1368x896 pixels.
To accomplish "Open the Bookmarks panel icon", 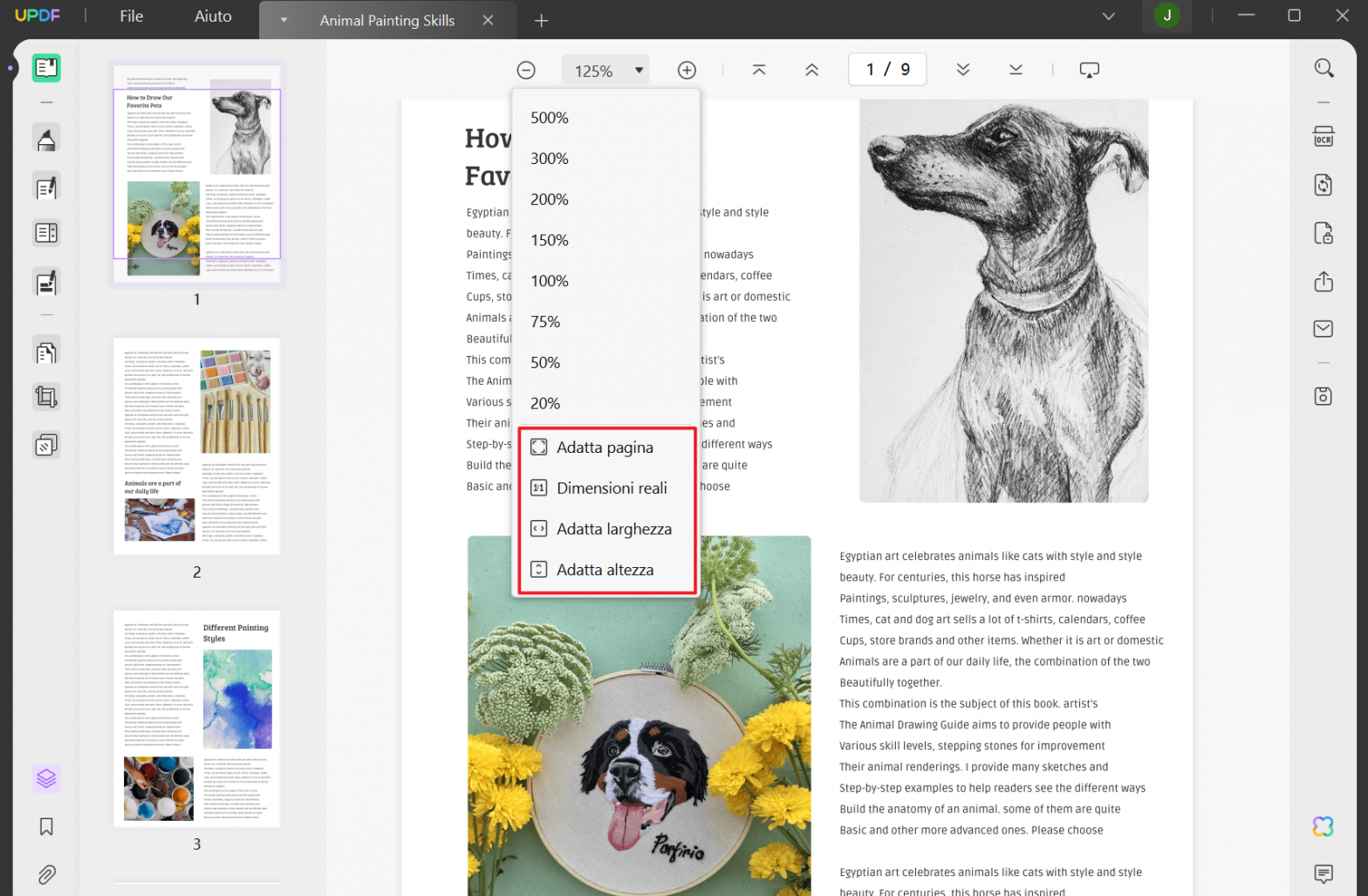I will [46, 826].
